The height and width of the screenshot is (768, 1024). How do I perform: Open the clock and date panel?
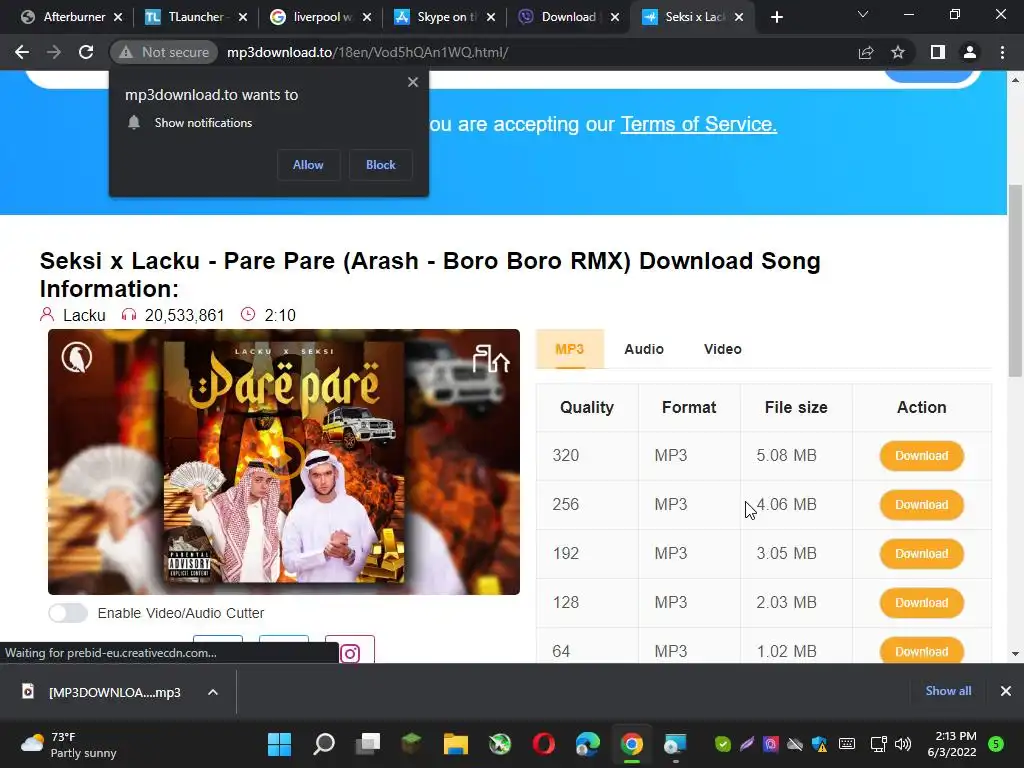point(952,744)
